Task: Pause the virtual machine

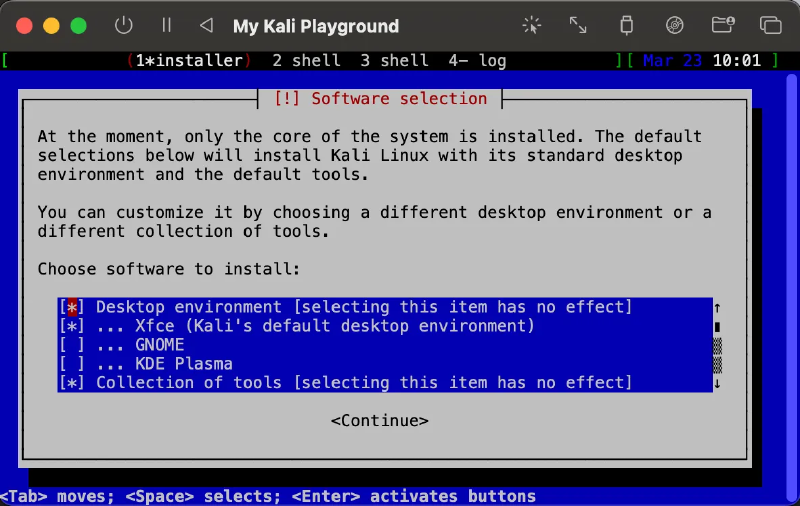Action: tap(166, 26)
